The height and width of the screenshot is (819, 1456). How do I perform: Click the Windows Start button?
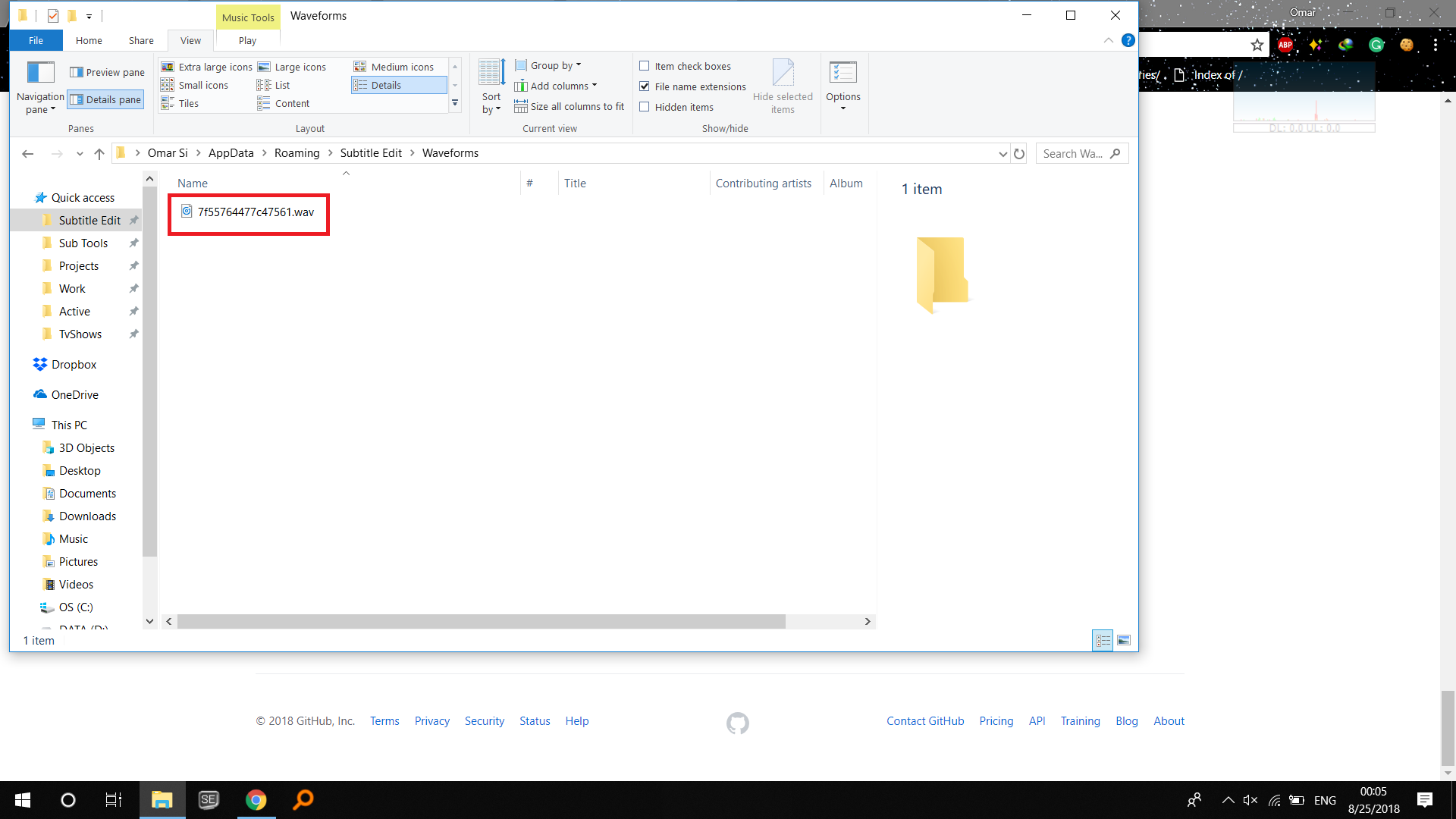[x=23, y=800]
